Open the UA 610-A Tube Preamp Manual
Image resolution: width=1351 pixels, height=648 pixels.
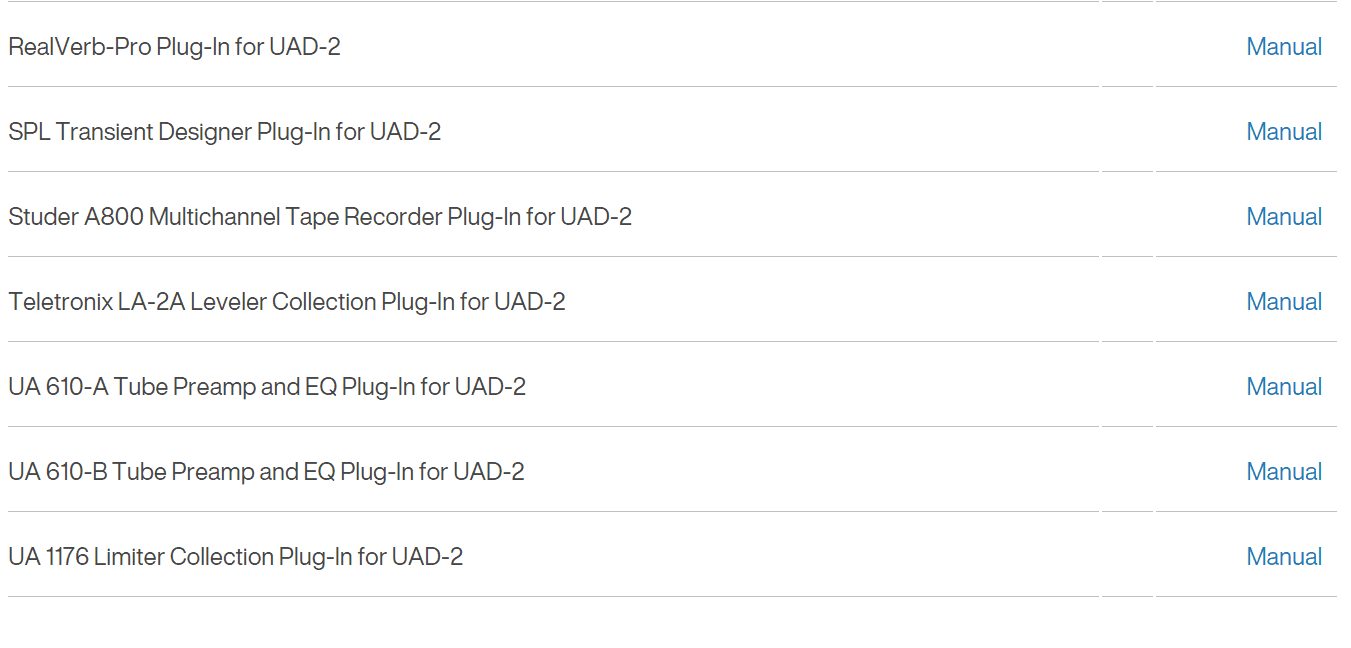pos(1284,386)
